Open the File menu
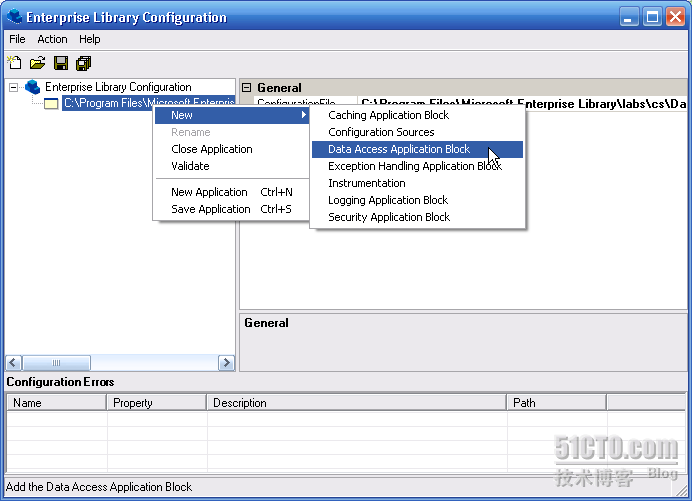 click(x=17, y=39)
